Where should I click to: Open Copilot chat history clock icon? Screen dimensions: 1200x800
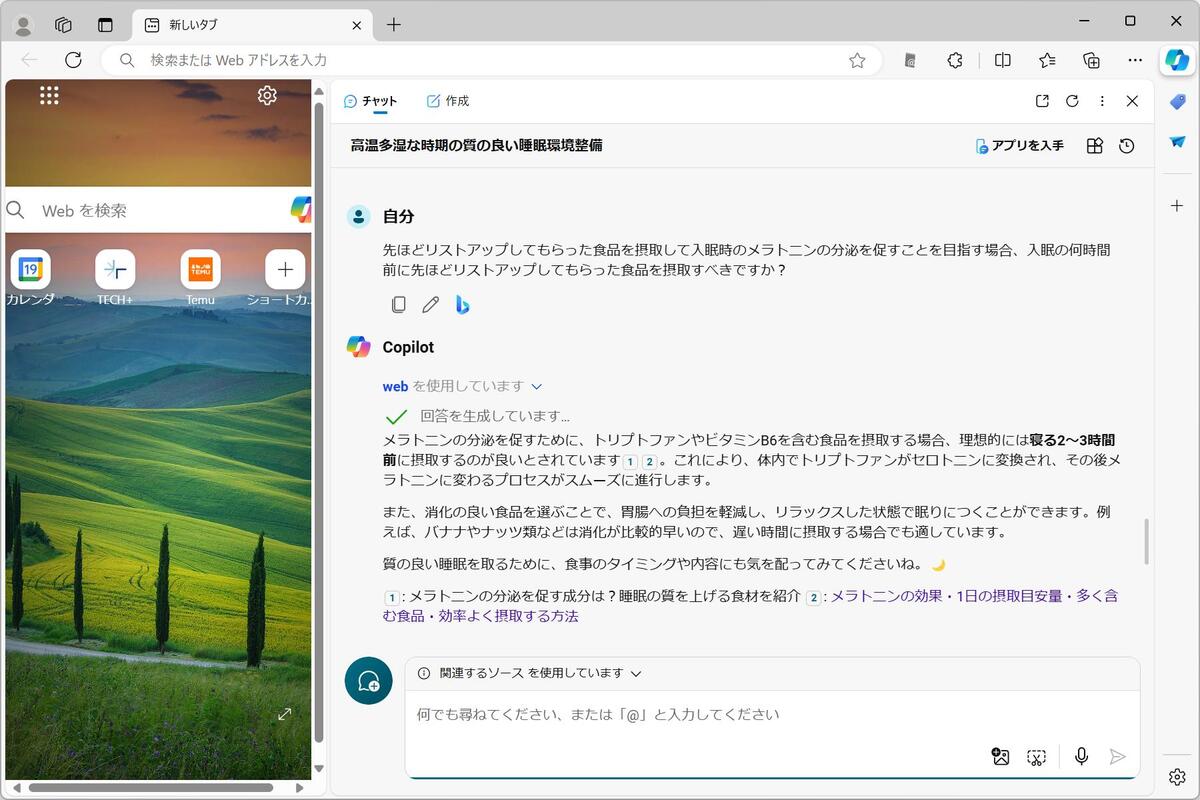coord(1127,146)
